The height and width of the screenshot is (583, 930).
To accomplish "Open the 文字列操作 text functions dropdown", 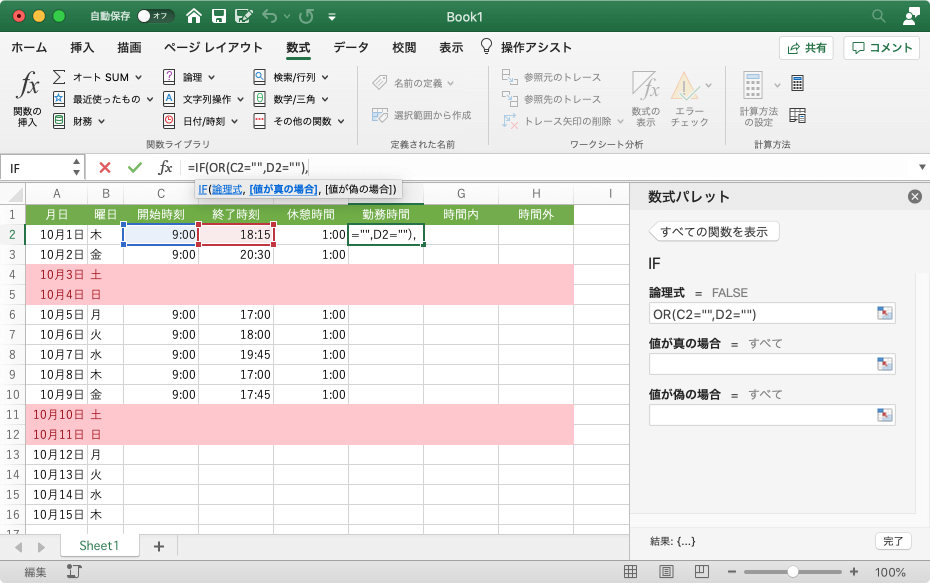I will click(x=203, y=99).
